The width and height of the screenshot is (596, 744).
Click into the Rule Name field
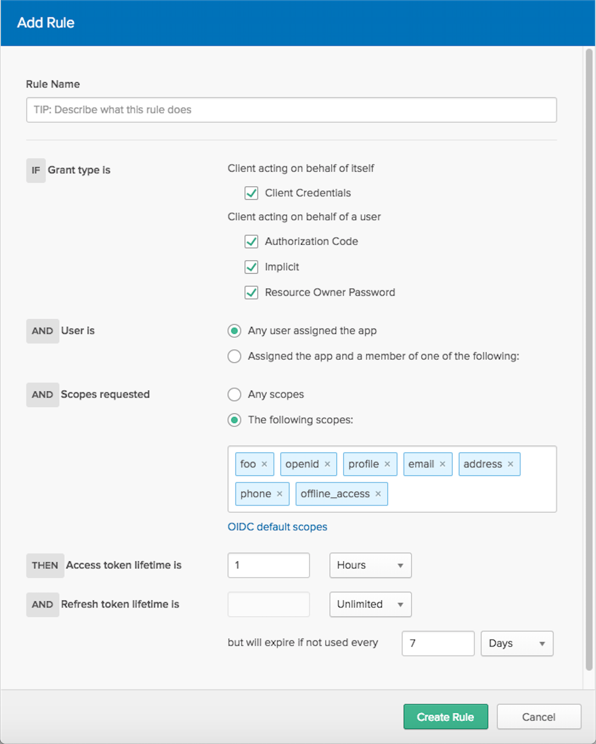[291, 110]
